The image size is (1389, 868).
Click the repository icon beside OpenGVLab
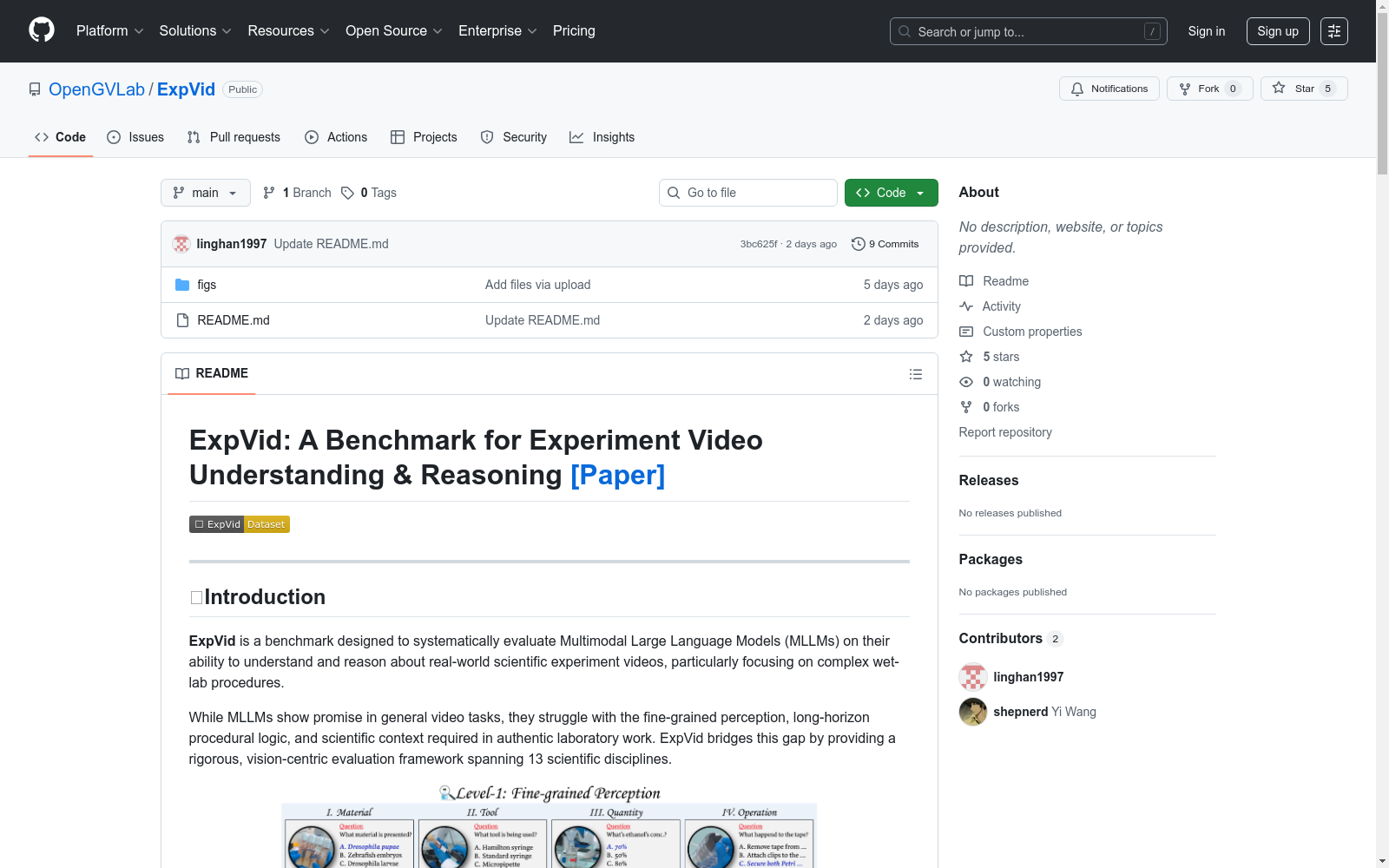coord(35,89)
